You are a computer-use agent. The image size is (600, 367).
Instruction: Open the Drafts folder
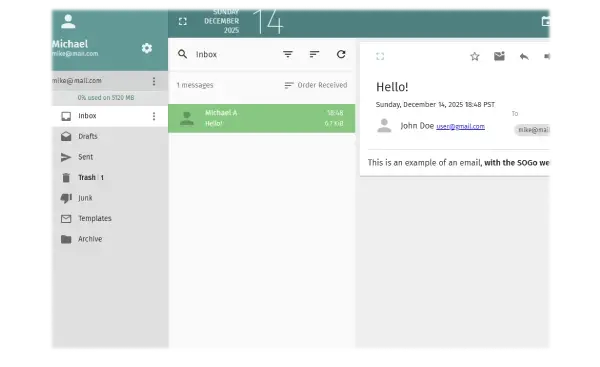110,136
